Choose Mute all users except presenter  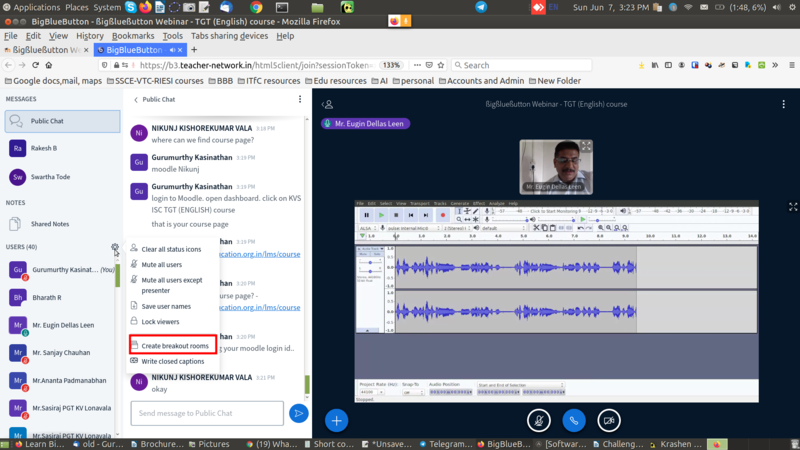pyautogui.click(x=172, y=285)
